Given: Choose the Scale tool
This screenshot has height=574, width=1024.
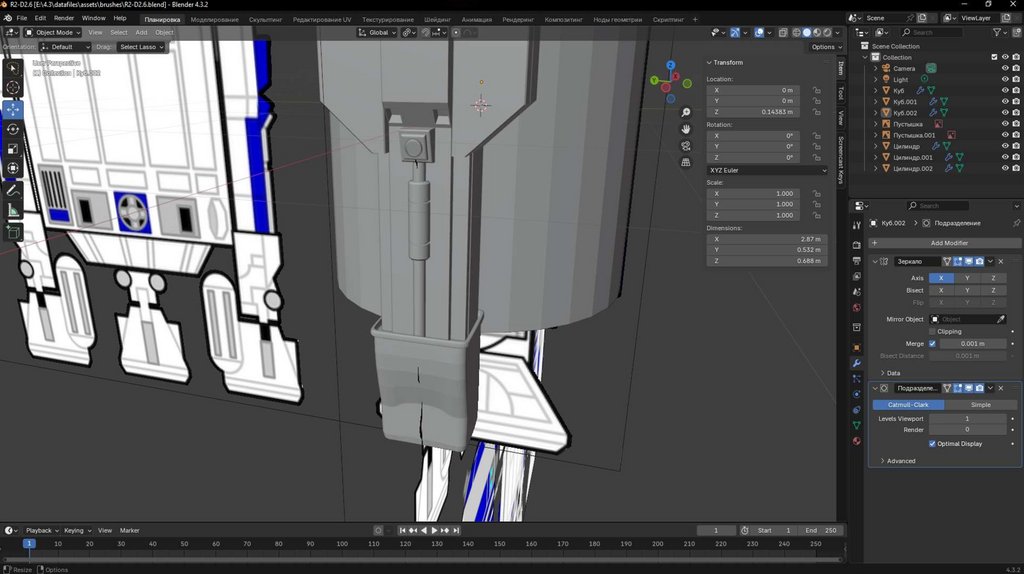Looking at the screenshot, I should [13, 149].
